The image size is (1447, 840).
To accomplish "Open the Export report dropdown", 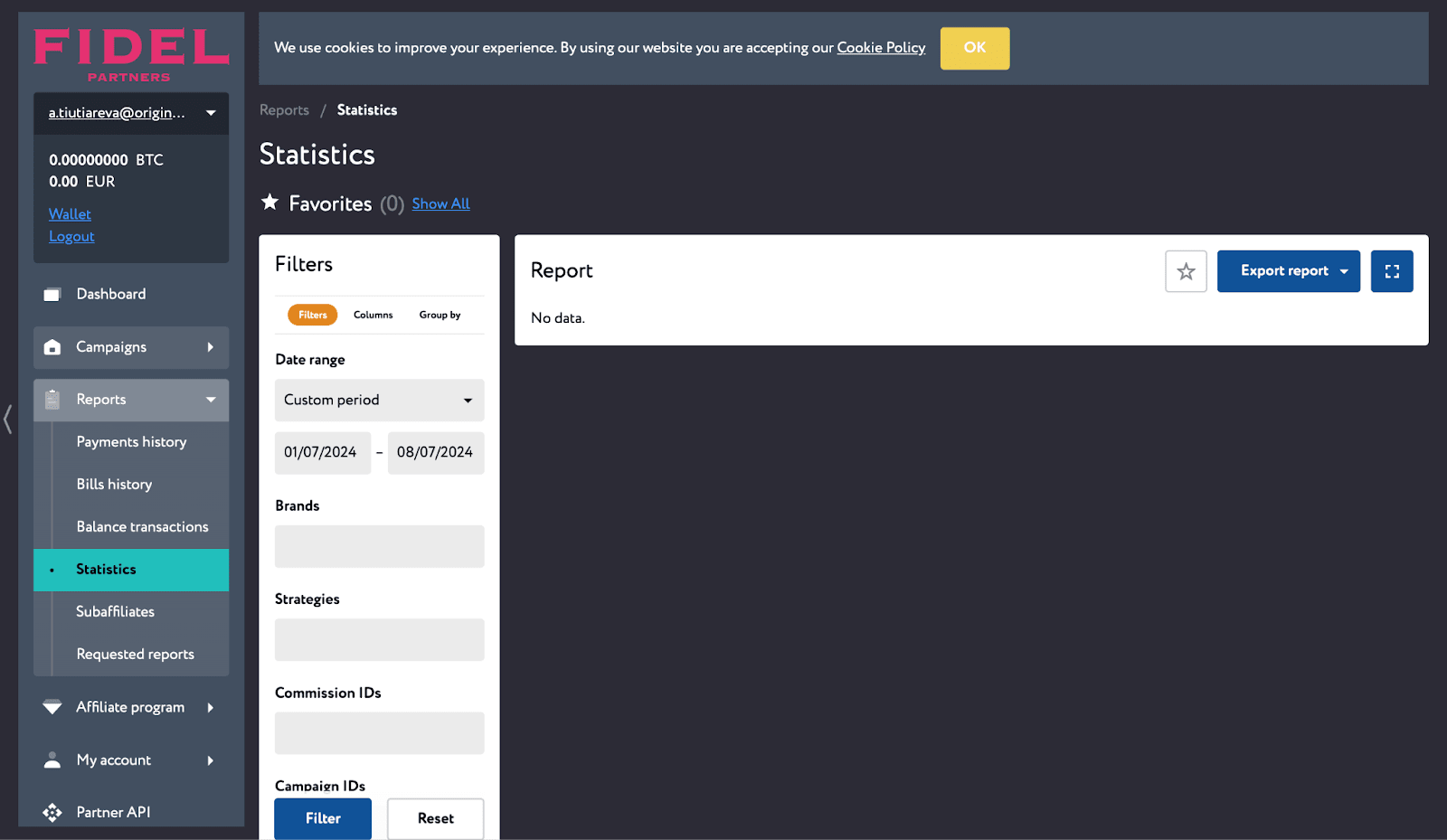I will tap(1288, 271).
